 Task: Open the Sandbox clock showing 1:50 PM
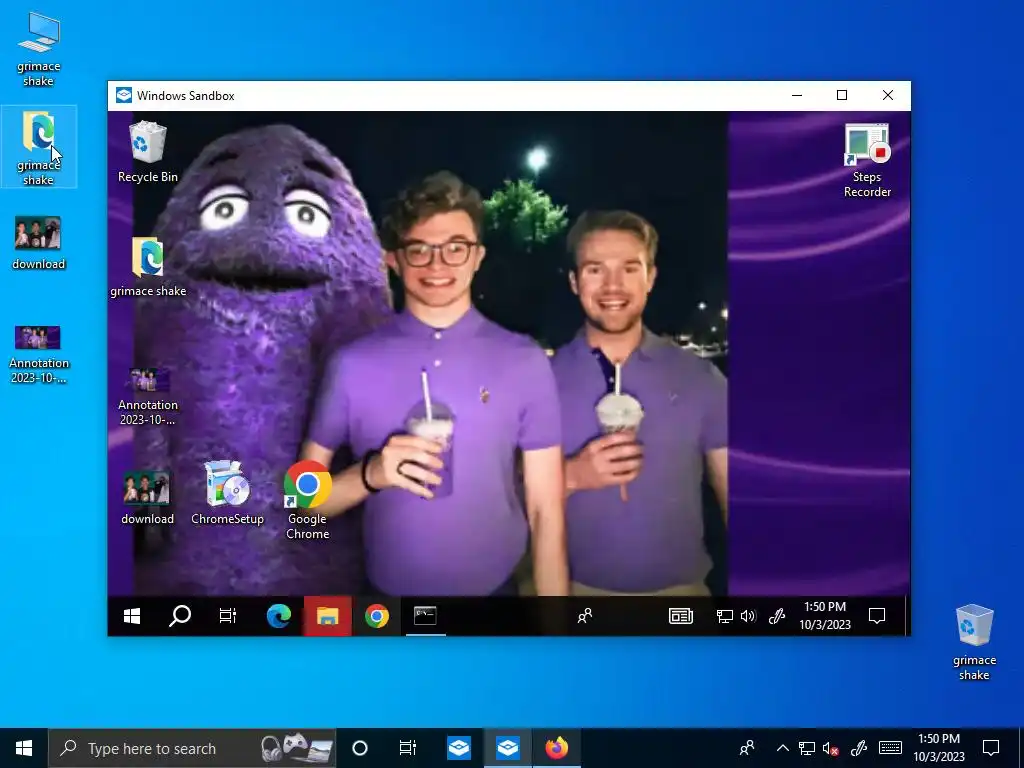point(825,616)
